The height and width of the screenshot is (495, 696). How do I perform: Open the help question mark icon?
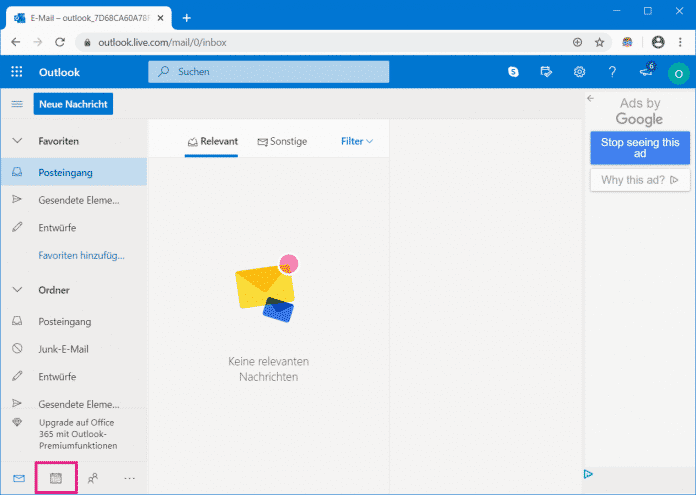click(x=612, y=72)
